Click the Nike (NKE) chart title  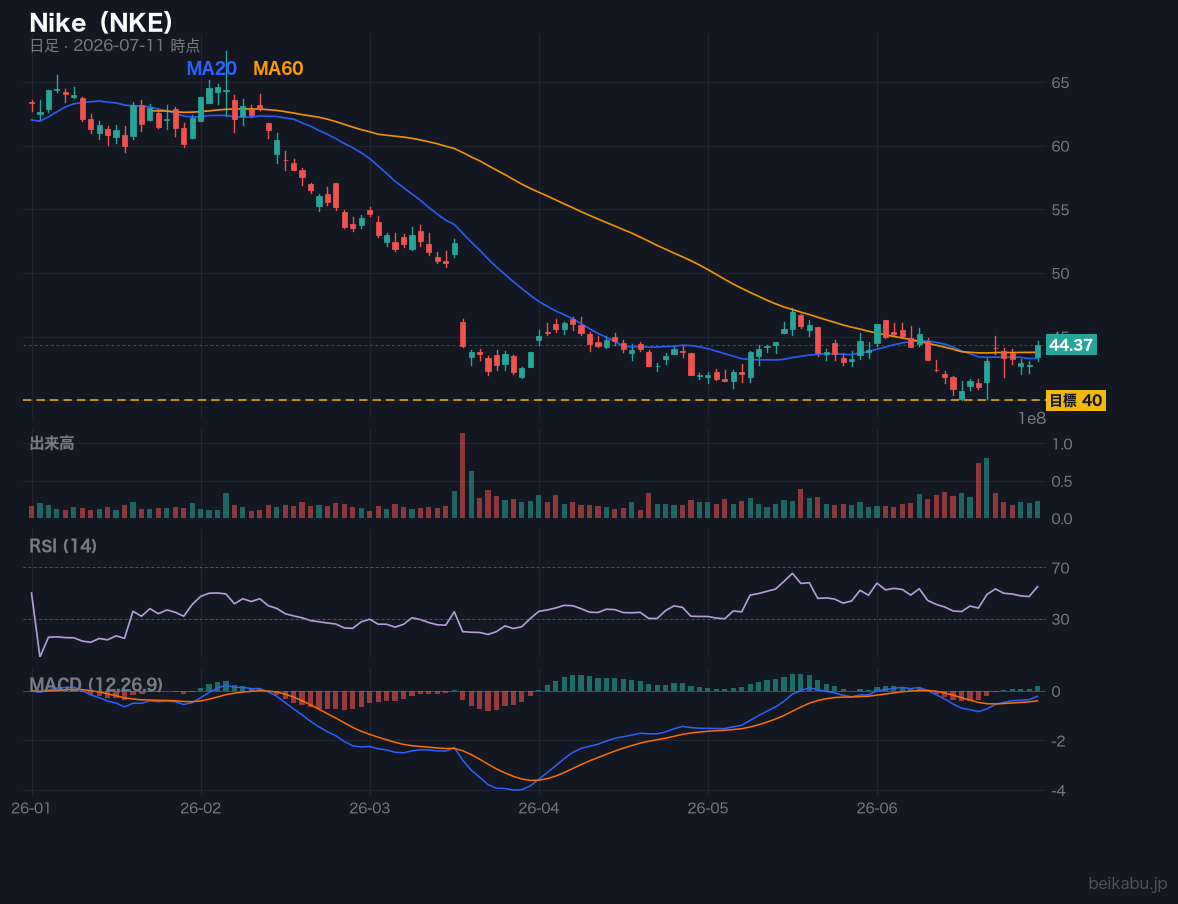(x=101, y=23)
